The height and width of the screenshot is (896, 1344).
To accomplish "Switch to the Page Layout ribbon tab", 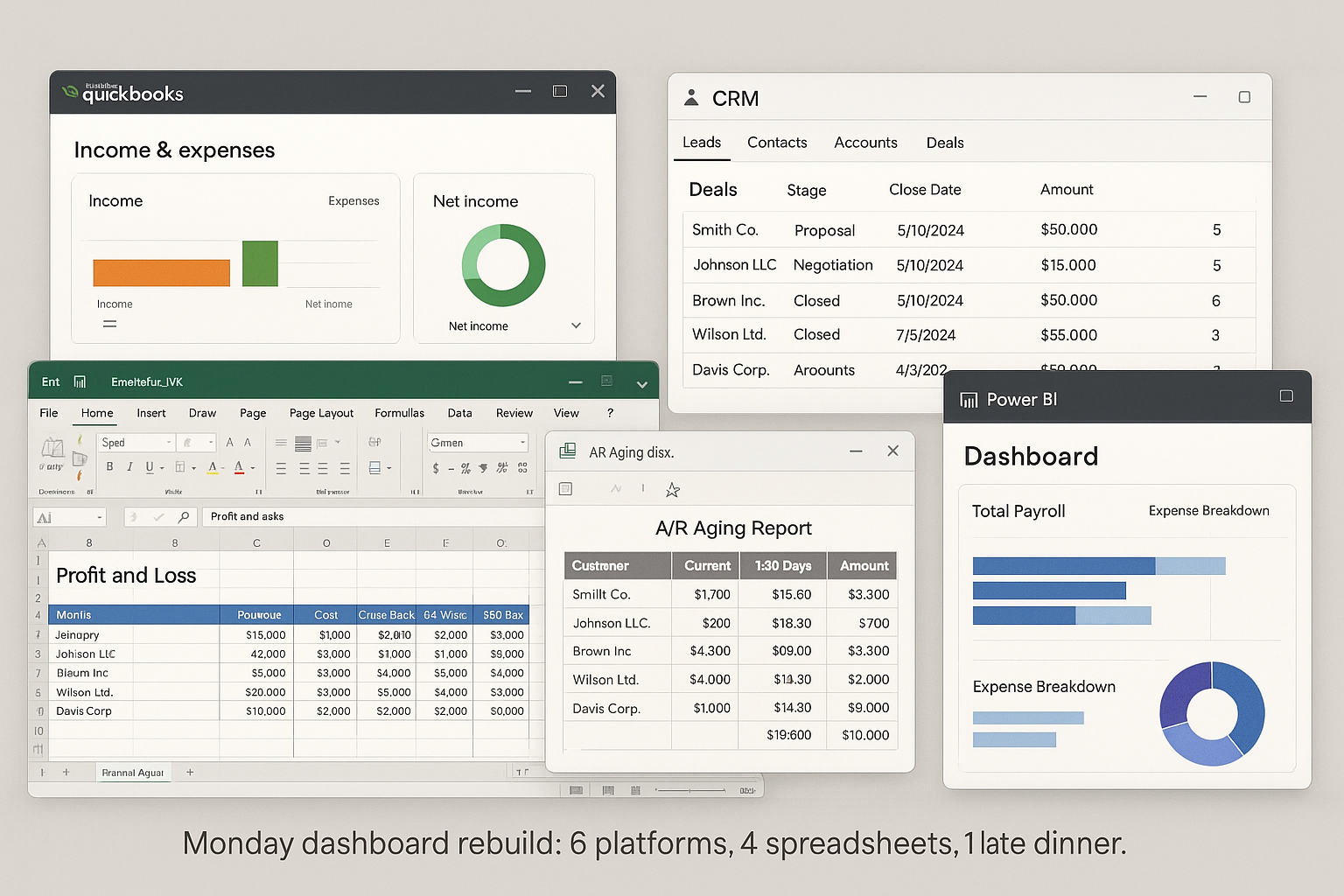I will coord(321,413).
